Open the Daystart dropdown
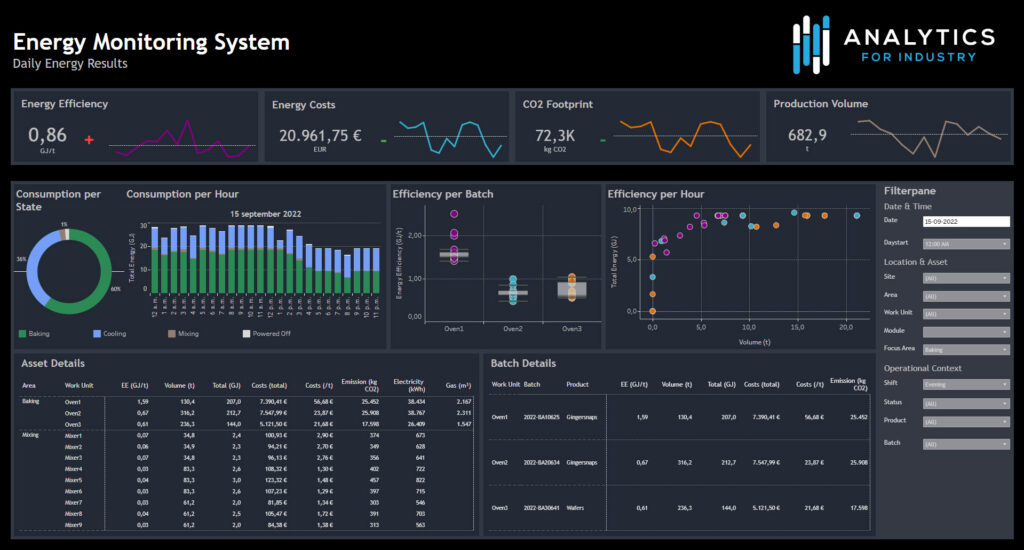Screen dimensions: 1024x550 click(x=966, y=243)
